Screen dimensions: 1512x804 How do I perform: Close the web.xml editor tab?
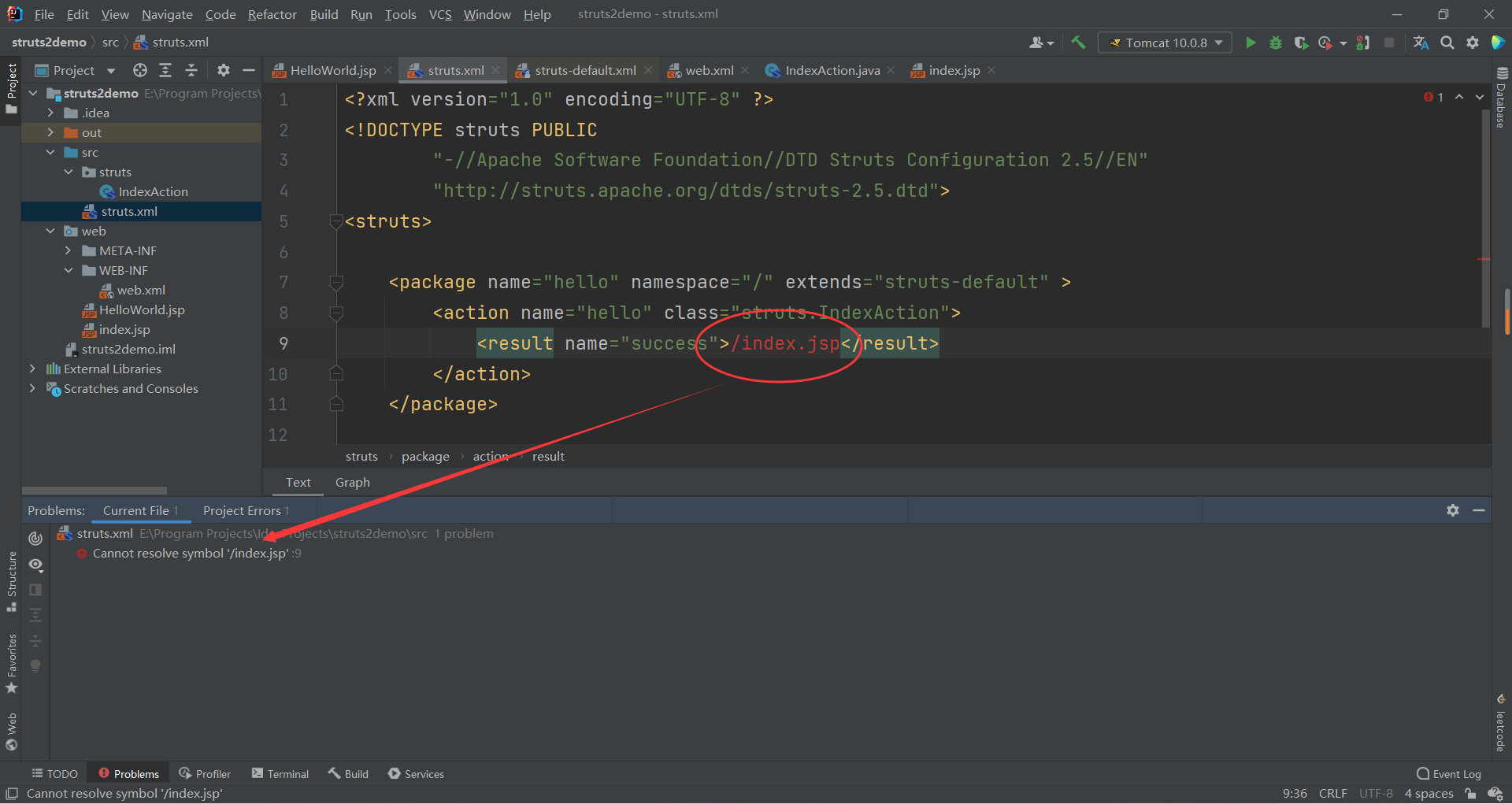[x=745, y=70]
